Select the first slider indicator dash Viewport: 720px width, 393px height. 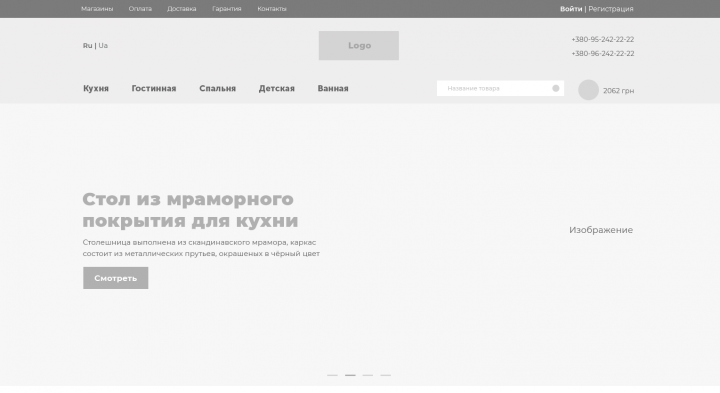[332, 375]
